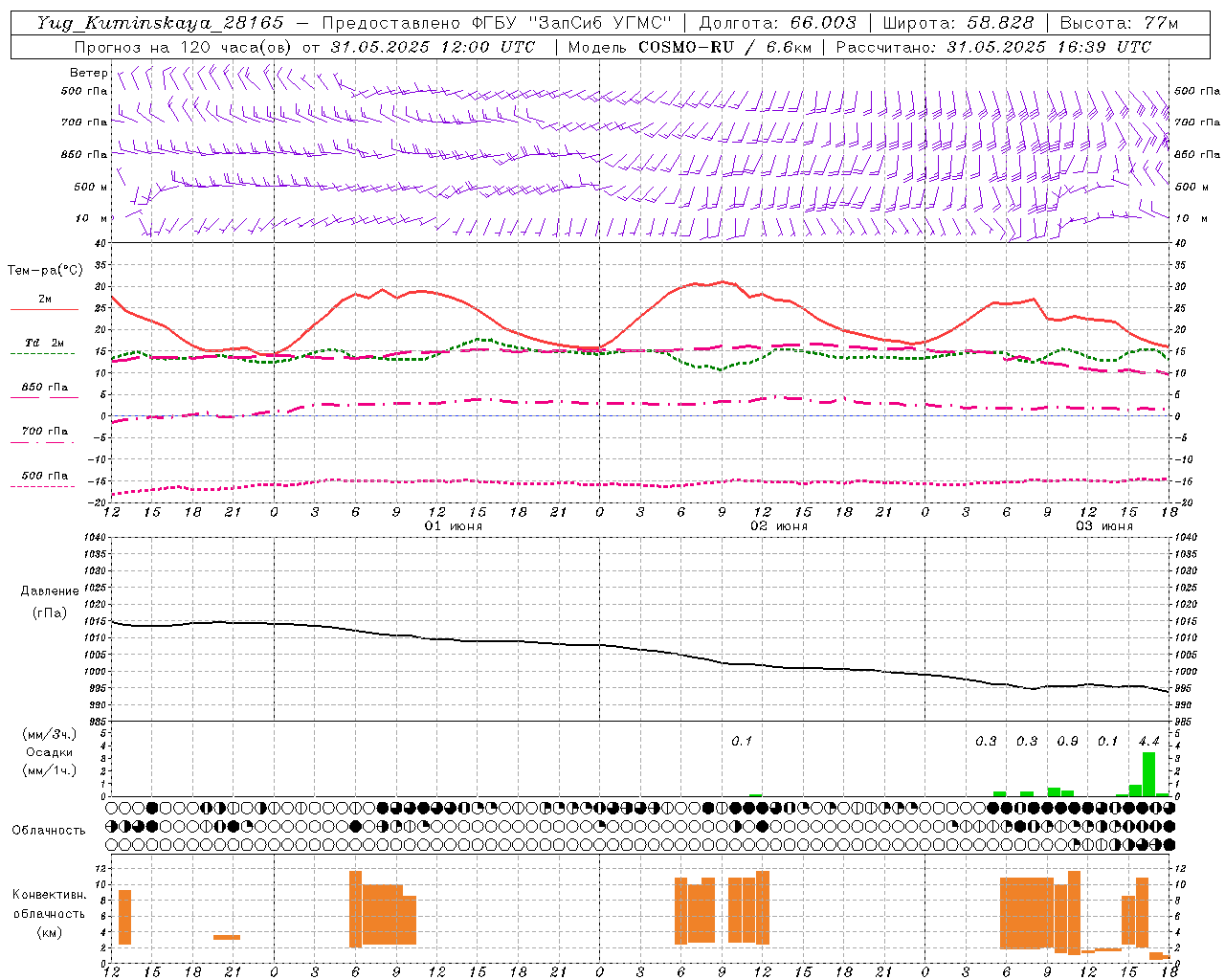
Task: Click the 0.9 precipitation total value
Action: click(1067, 742)
